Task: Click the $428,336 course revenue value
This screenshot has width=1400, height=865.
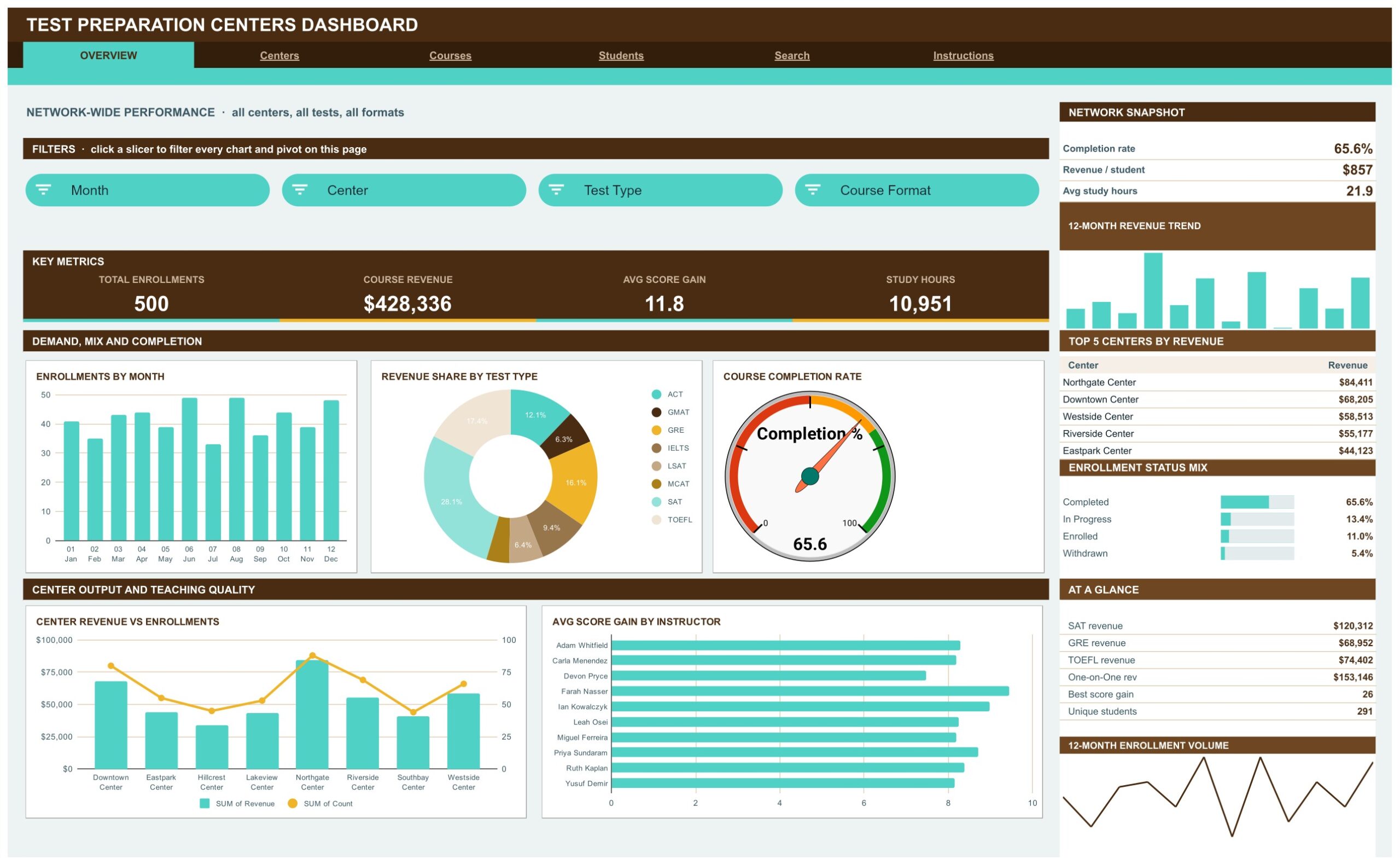Action: click(x=407, y=304)
